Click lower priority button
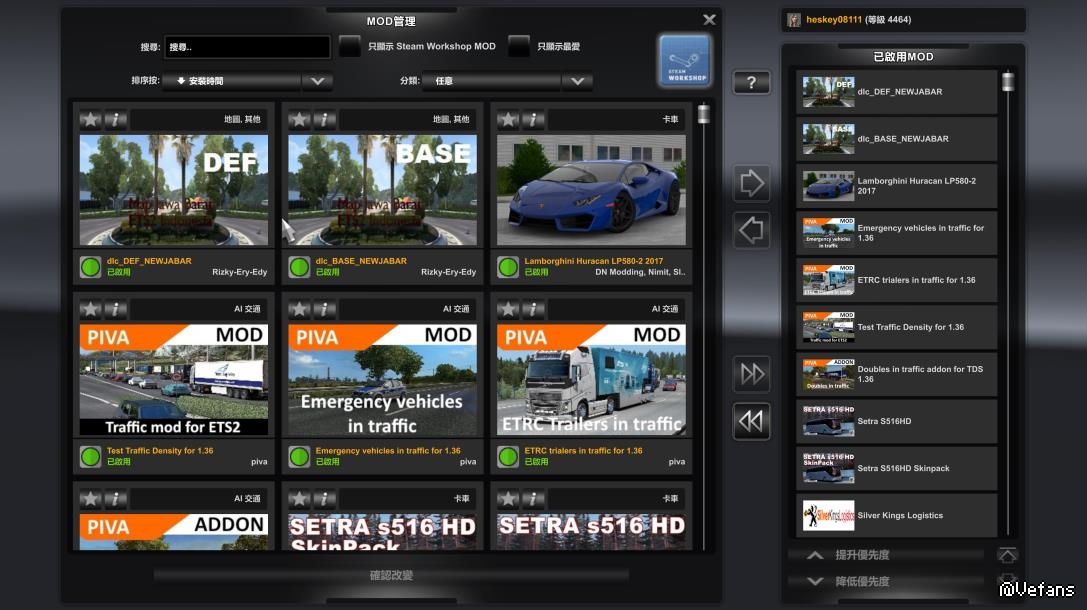1087x610 pixels. coord(816,581)
